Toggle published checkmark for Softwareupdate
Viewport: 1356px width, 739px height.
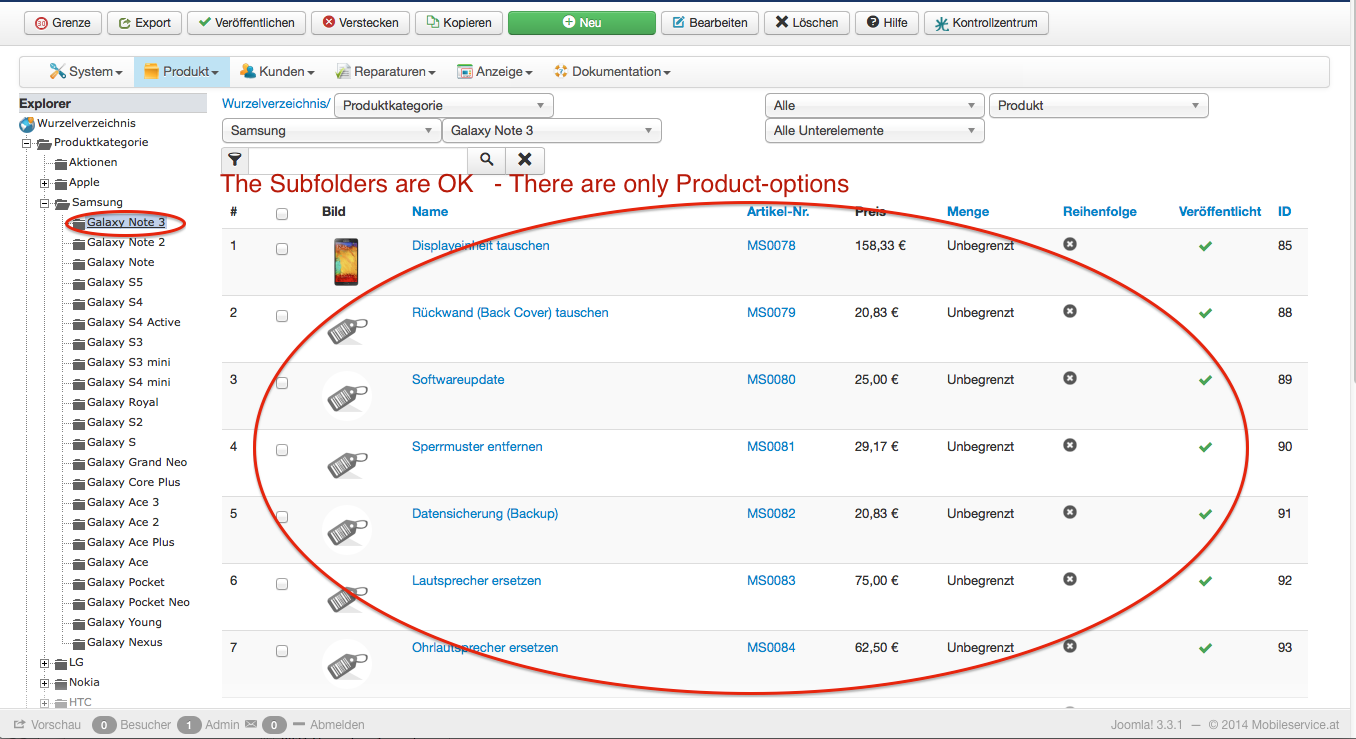pos(1205,380)
